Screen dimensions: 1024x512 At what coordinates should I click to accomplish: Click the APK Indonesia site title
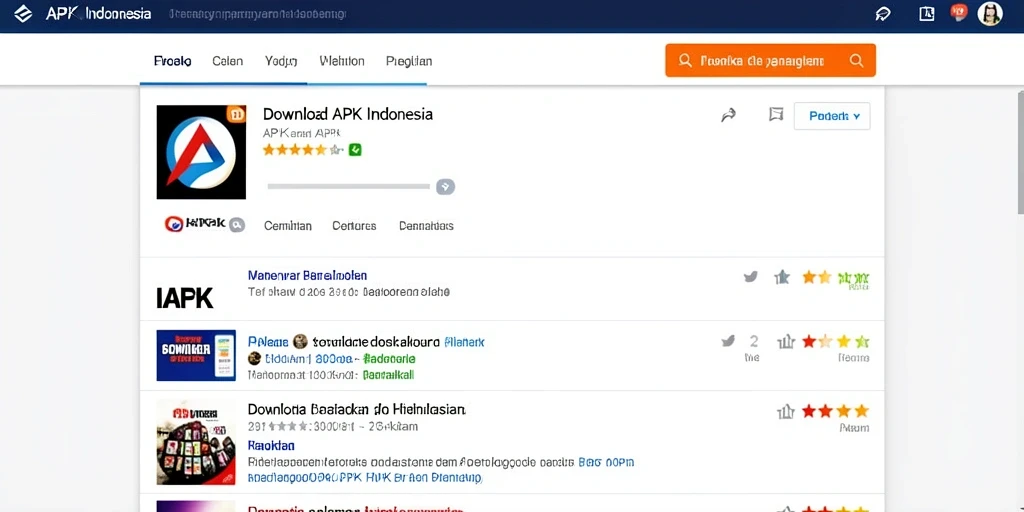99,14
